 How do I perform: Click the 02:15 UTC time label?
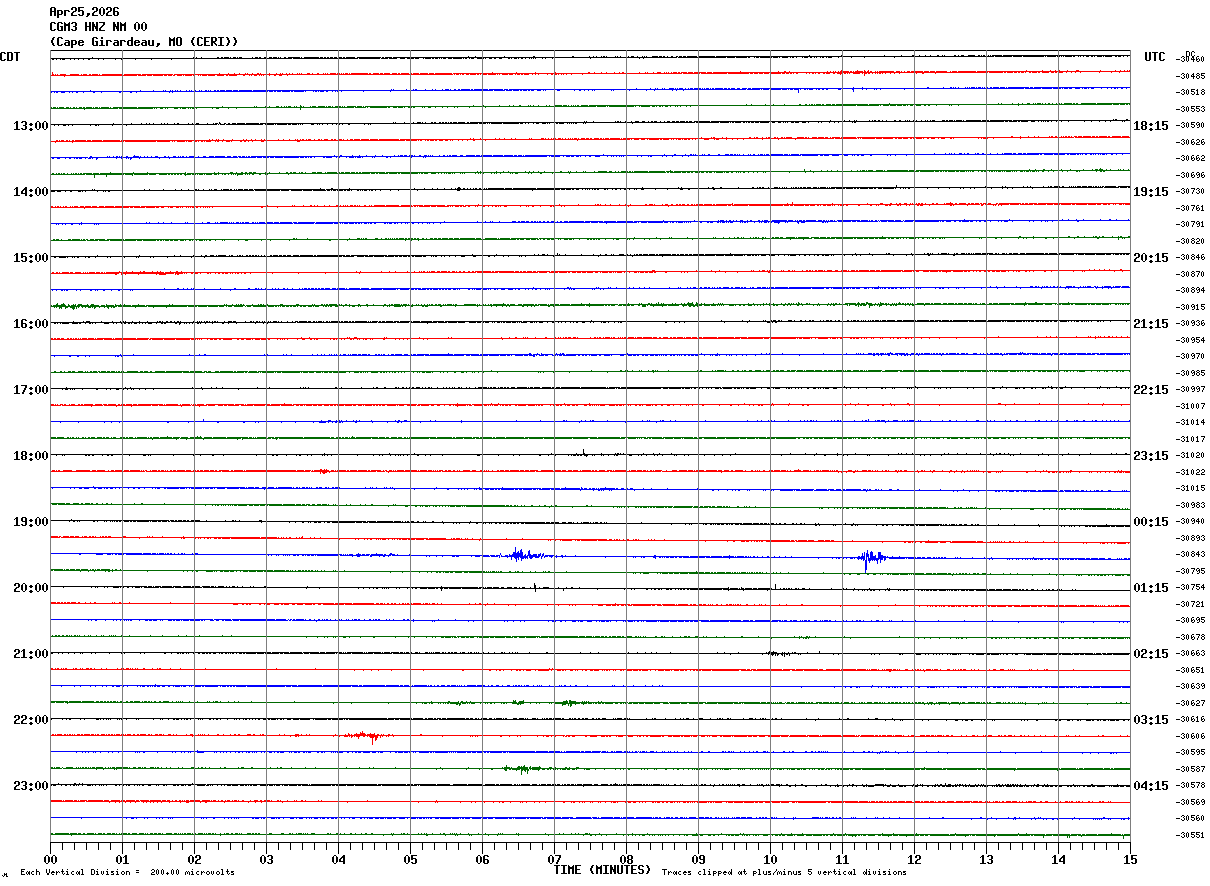click(1151, 654)
